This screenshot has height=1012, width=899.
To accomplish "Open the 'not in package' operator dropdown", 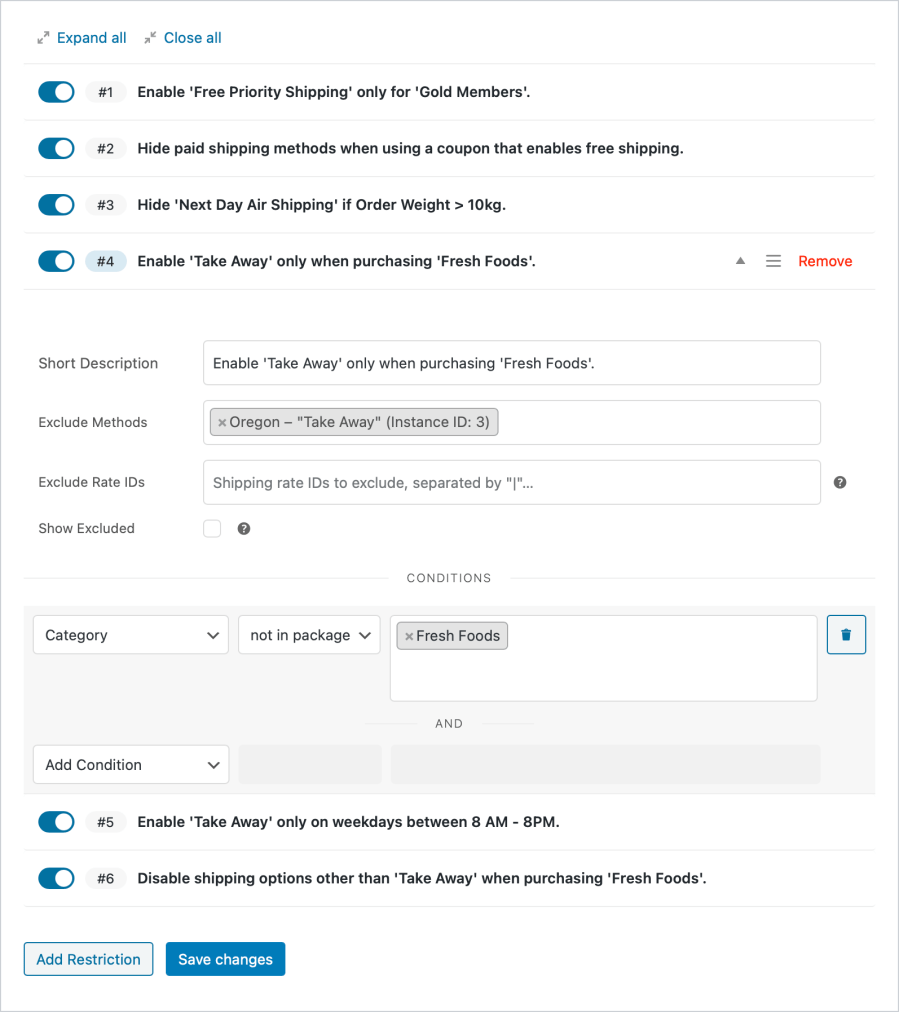I will click(308, 634).
